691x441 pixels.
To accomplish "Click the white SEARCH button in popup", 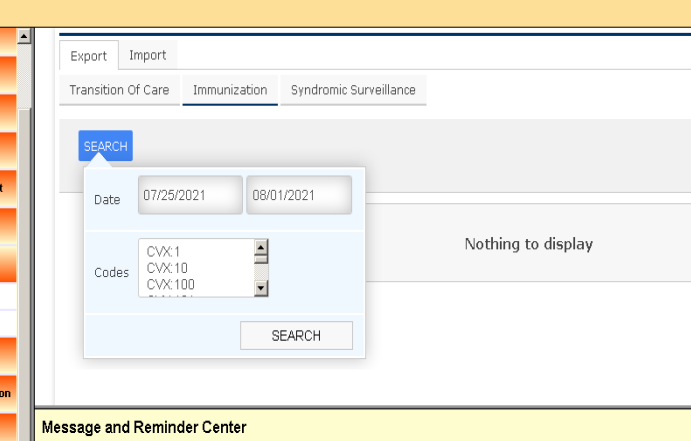I will [x=296, y=336].
